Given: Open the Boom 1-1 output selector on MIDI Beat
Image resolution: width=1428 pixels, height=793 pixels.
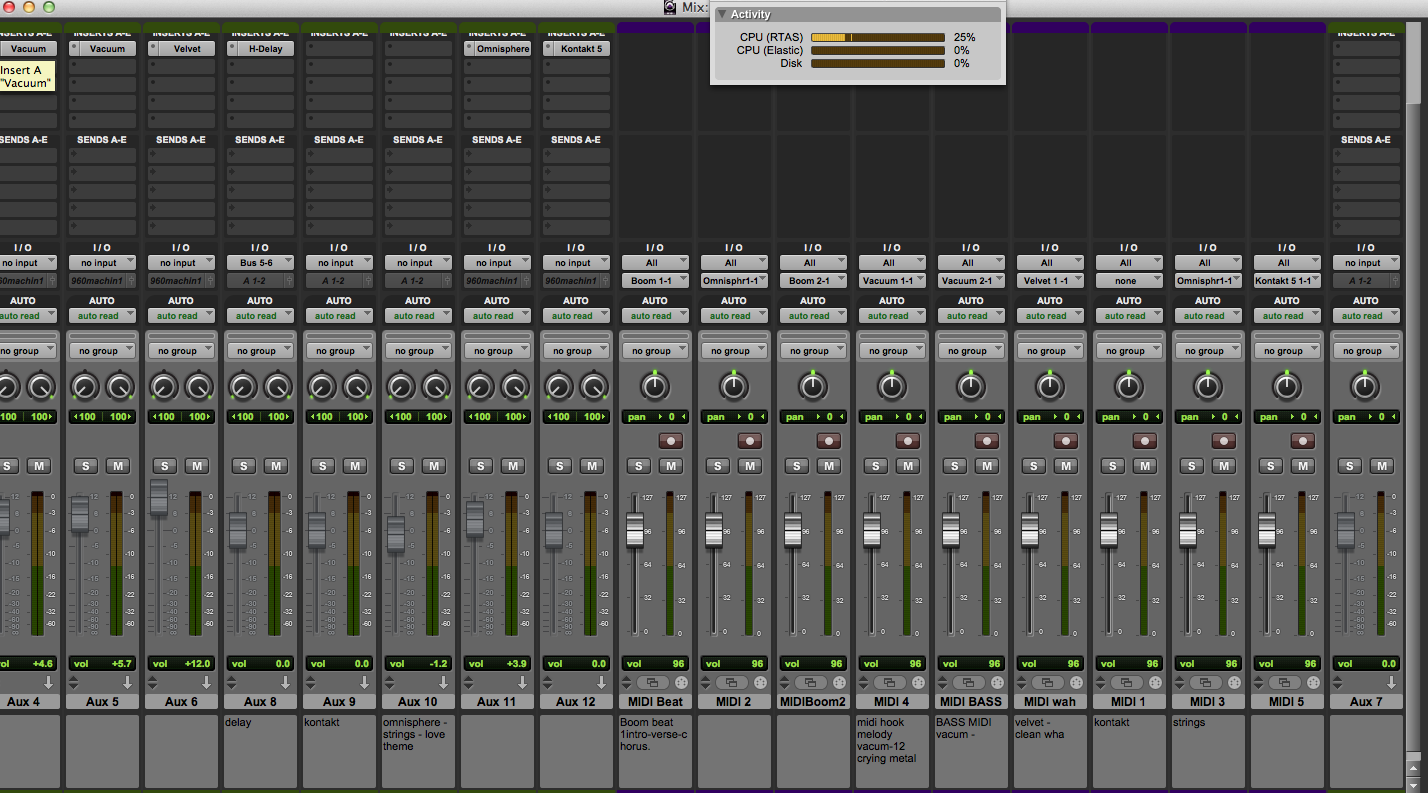Looking at the screenshot, I should (655, 280).
